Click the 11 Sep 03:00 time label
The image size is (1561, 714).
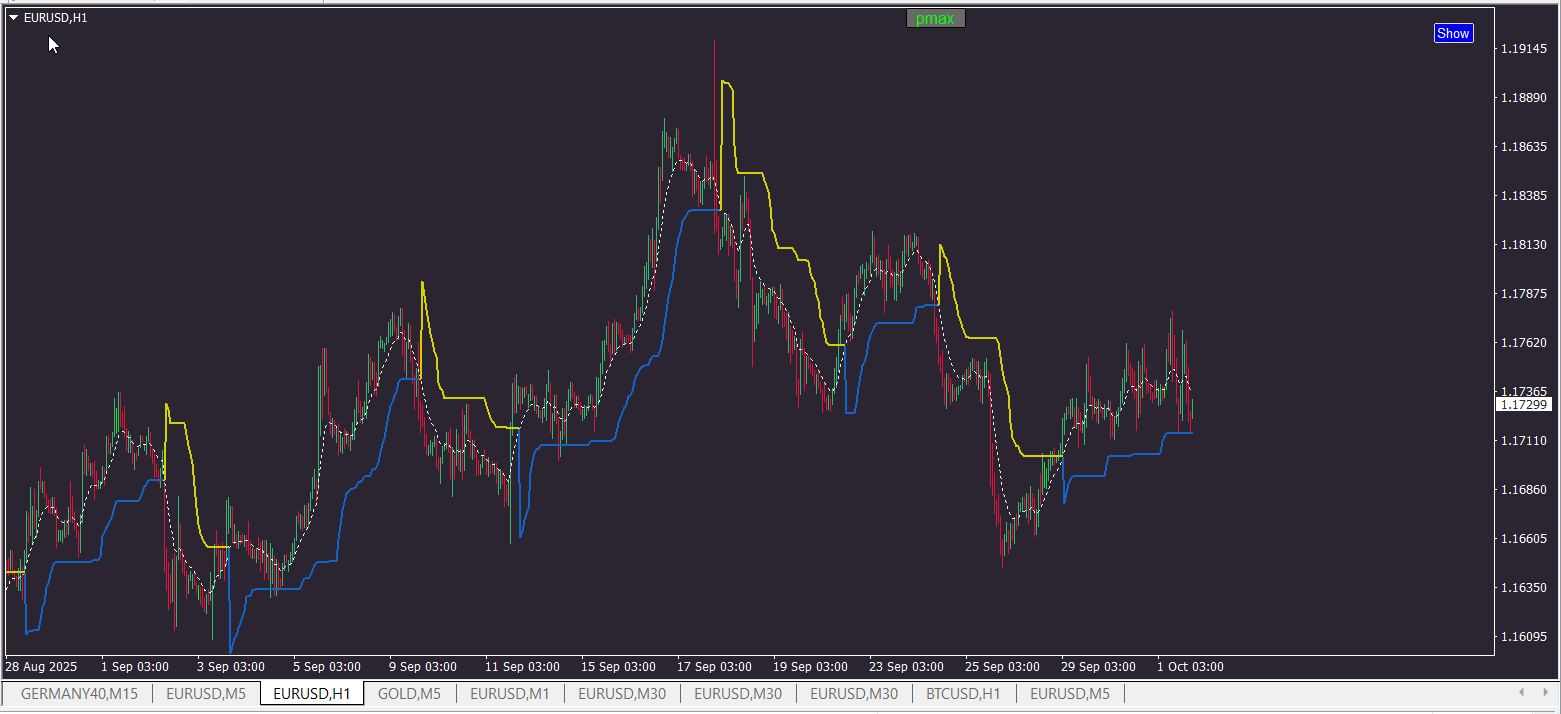(x=523, y=667)
